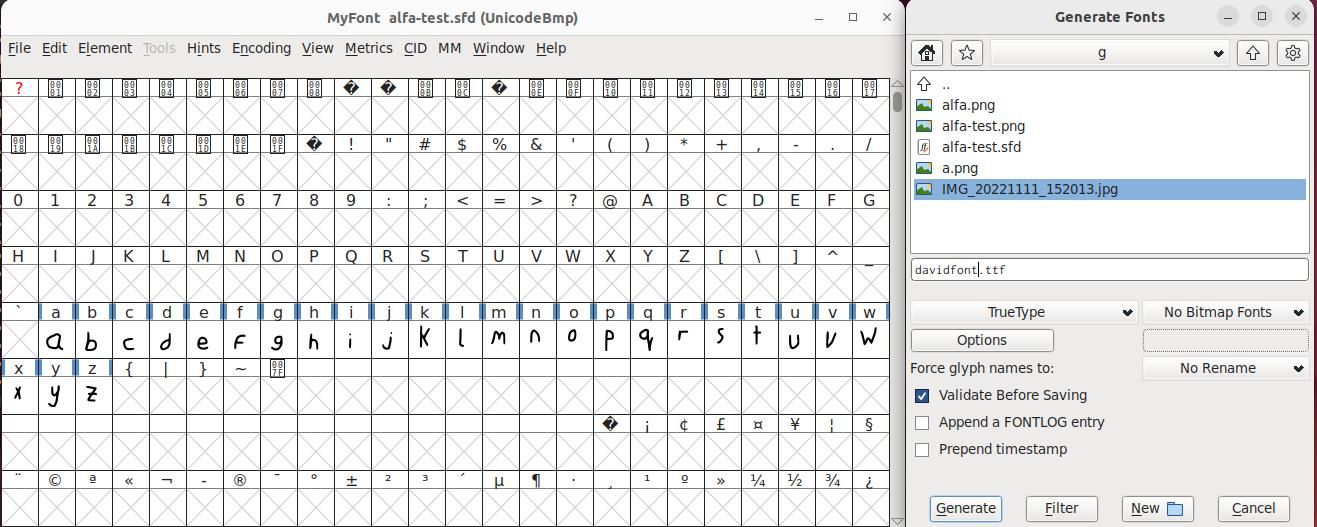This screenshot has width=1317, height=527.
Task: Open the MM menu
Action: tap(450, 48)
